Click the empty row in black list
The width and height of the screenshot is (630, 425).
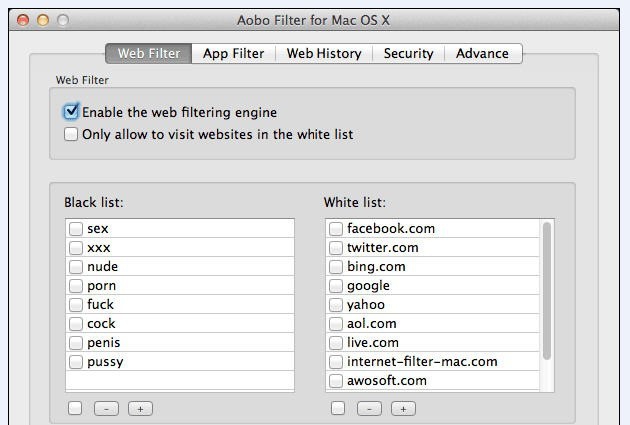pos(180,381)
